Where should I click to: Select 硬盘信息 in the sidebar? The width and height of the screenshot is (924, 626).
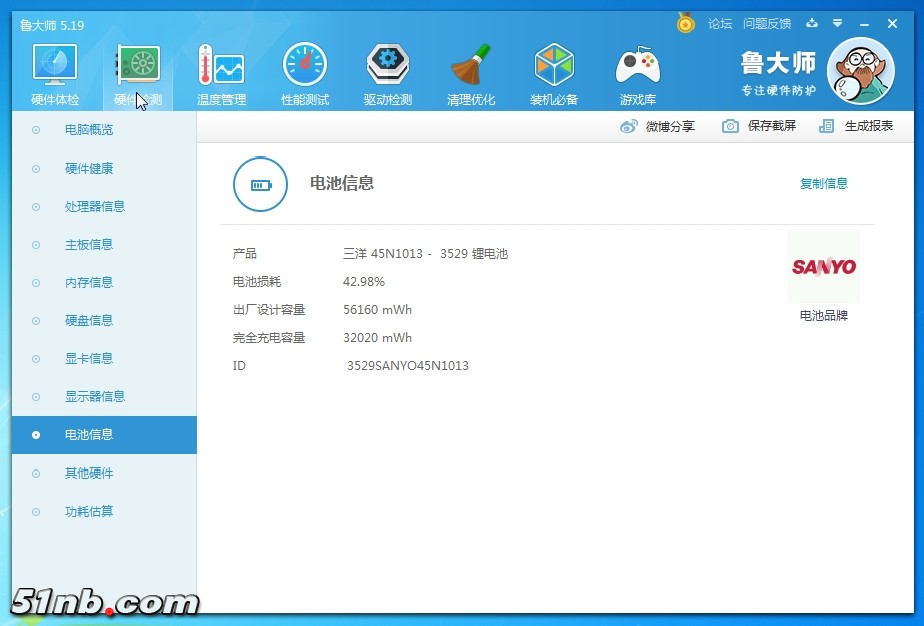[x=89, y=321]
